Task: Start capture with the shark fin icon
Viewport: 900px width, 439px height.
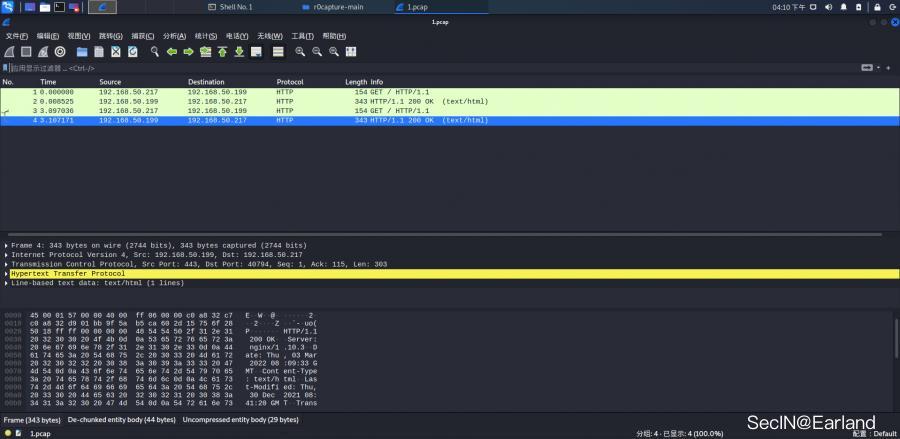Action: (9, 51)
